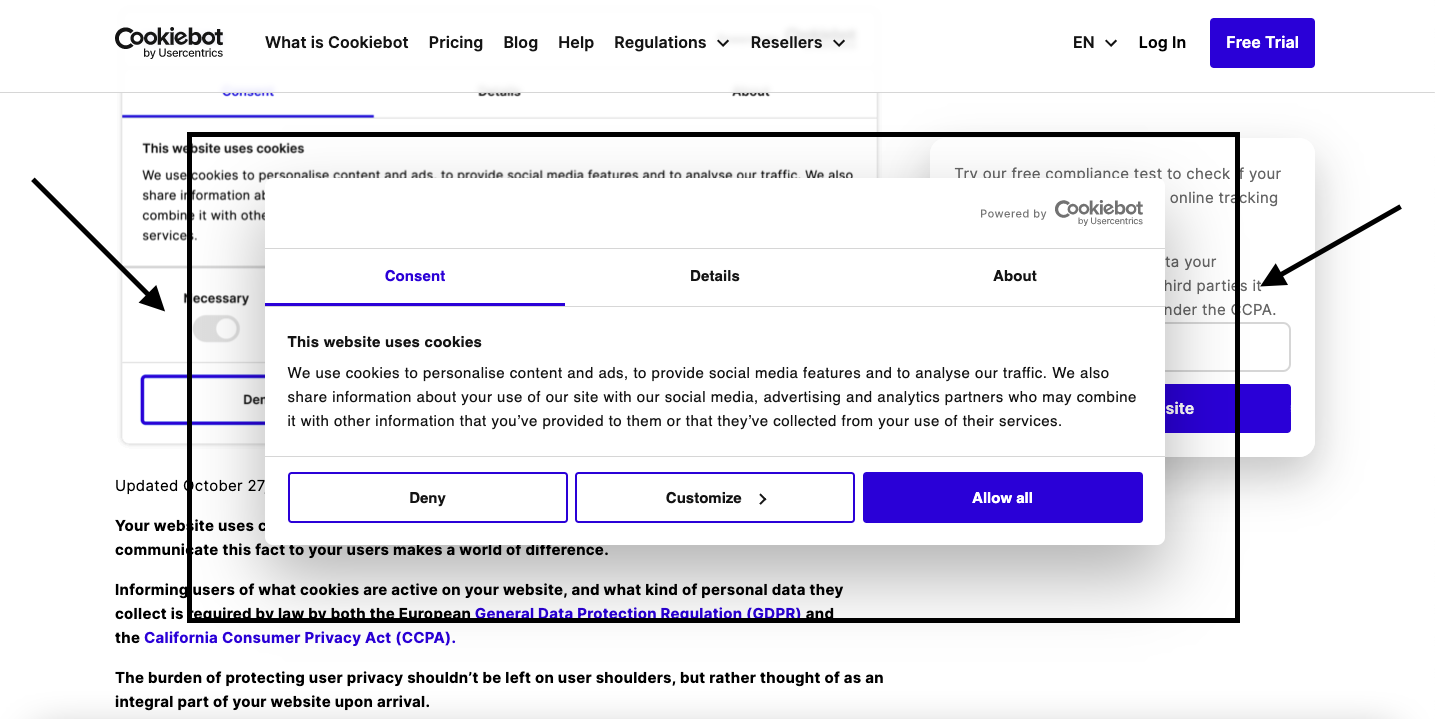Accept cookies with the Allow all button
This screenshot has width=1435, height=719.
coord(1003,497)
